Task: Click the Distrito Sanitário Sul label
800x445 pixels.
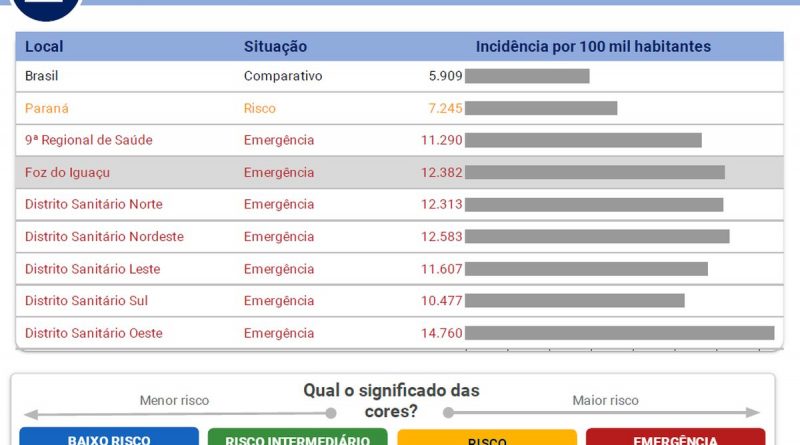Action: point(87,301)
